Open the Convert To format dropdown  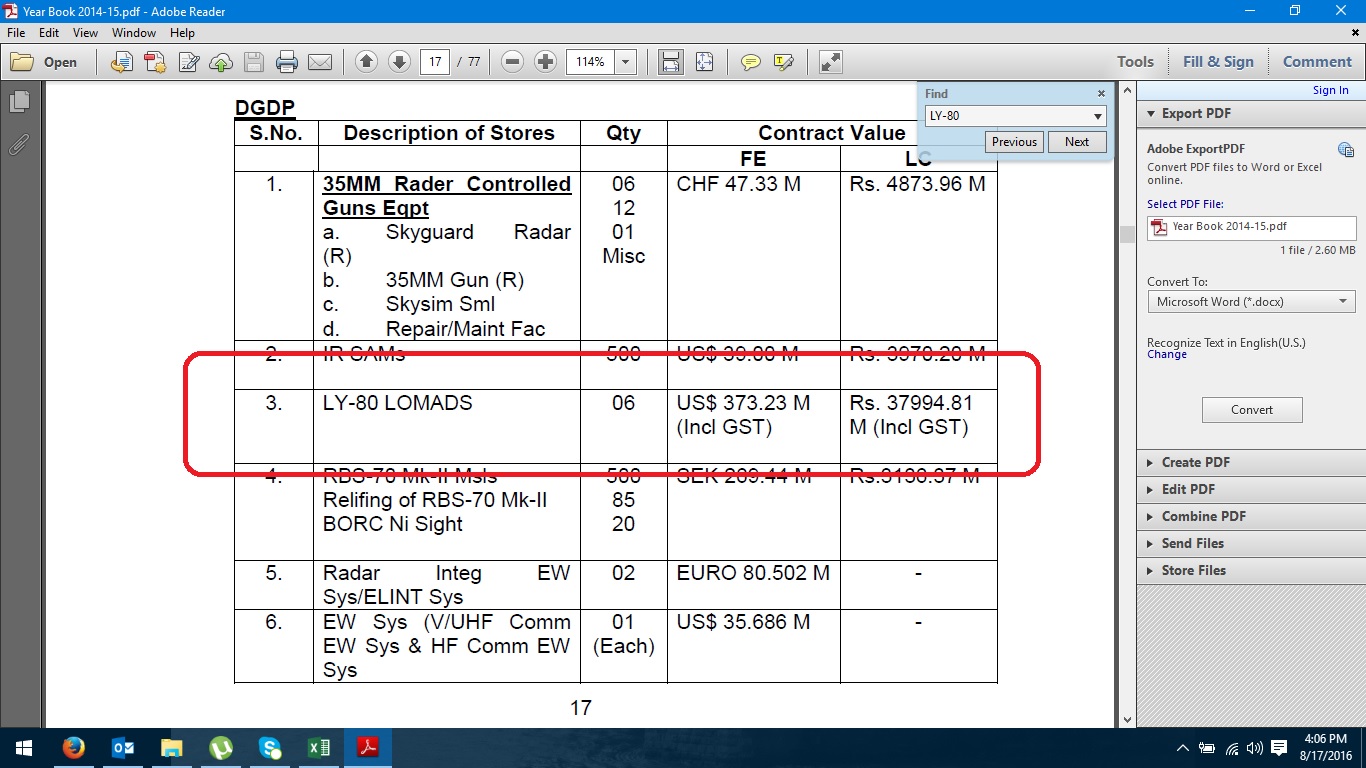pos(1252,301)
